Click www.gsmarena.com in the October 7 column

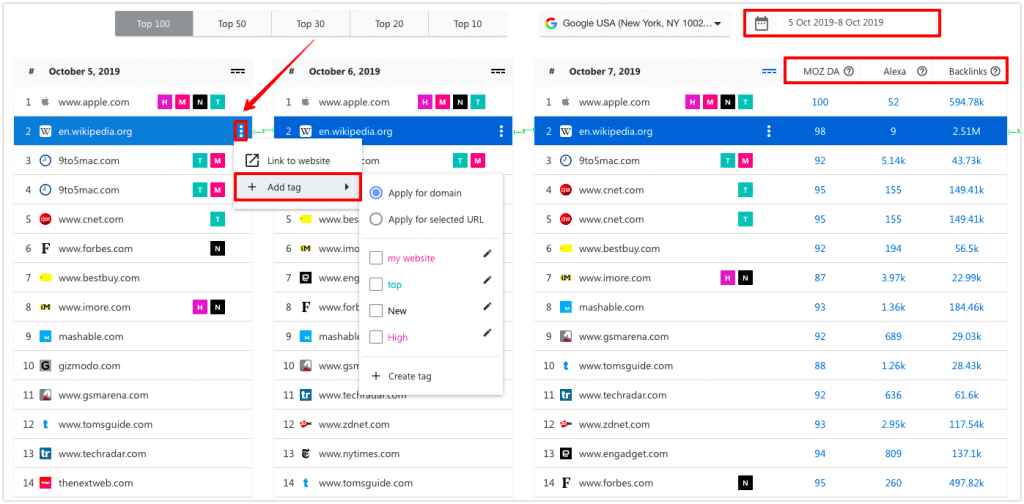(624, 337)
